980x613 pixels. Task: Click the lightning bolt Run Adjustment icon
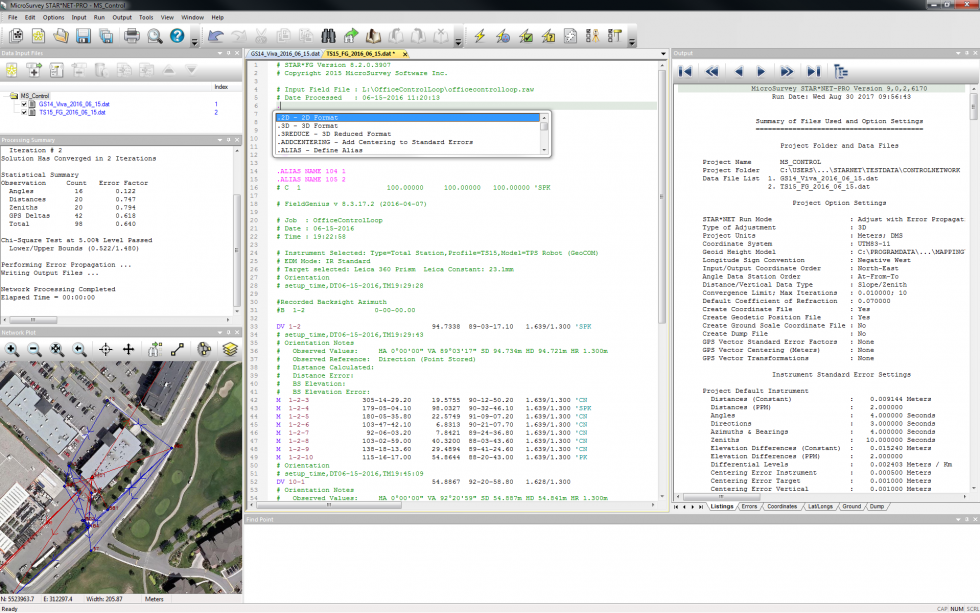(479, 36)
